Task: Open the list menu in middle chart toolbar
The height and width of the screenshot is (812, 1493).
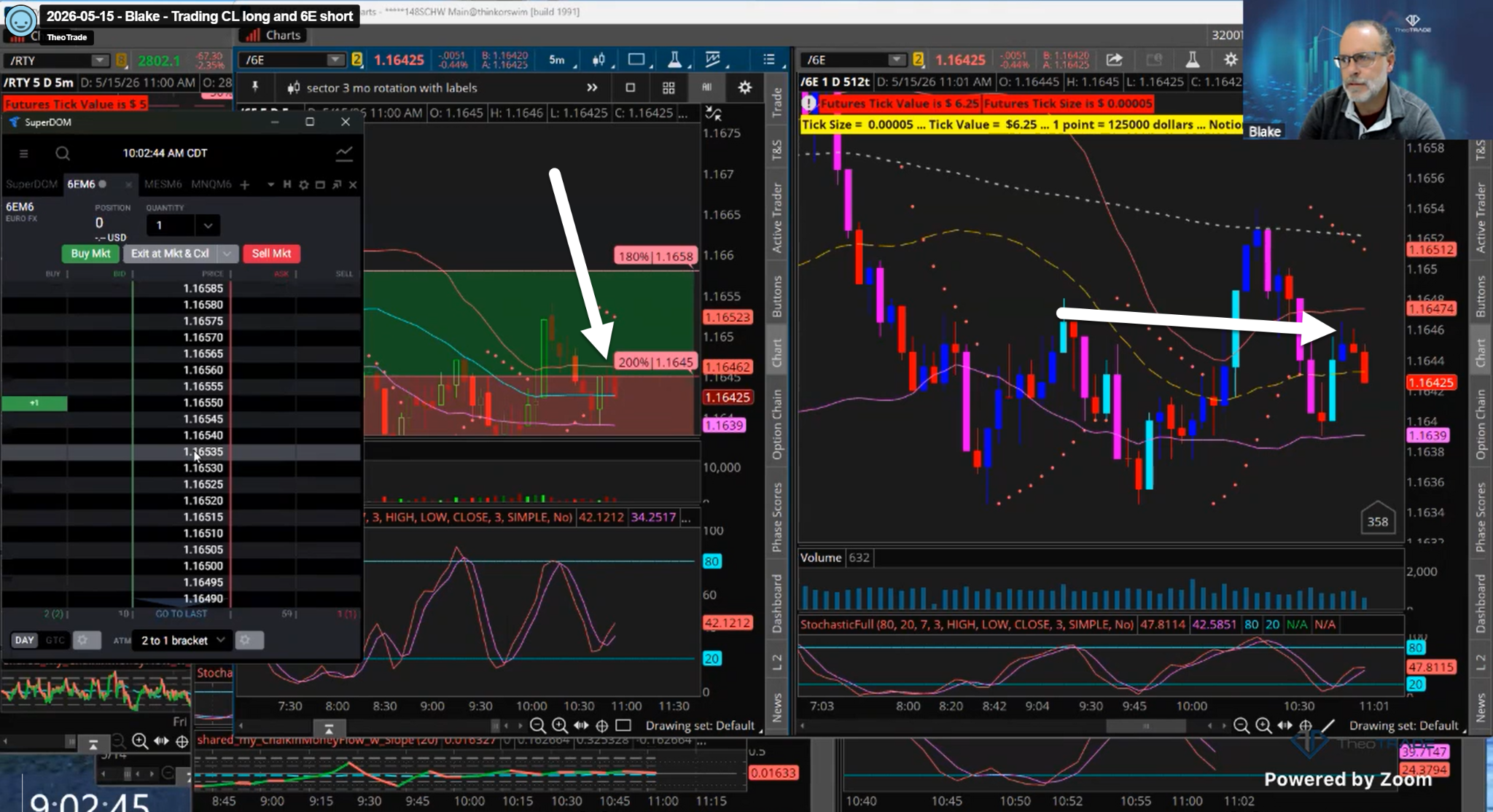Action: point(769,60)
